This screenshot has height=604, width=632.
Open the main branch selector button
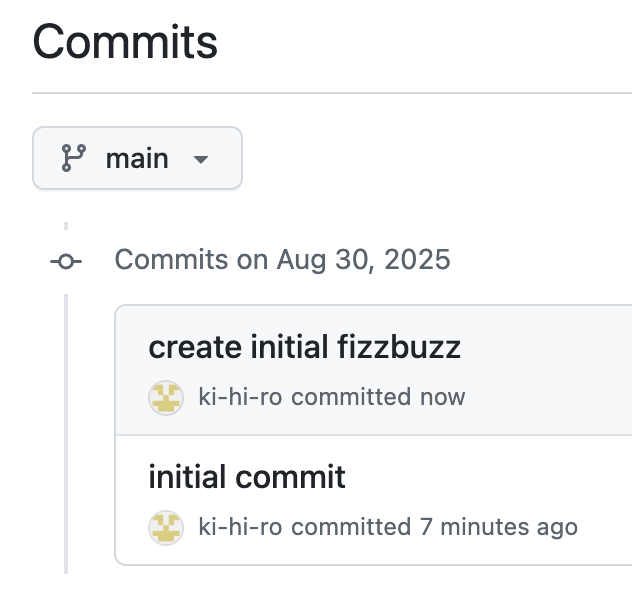[137, 158]
